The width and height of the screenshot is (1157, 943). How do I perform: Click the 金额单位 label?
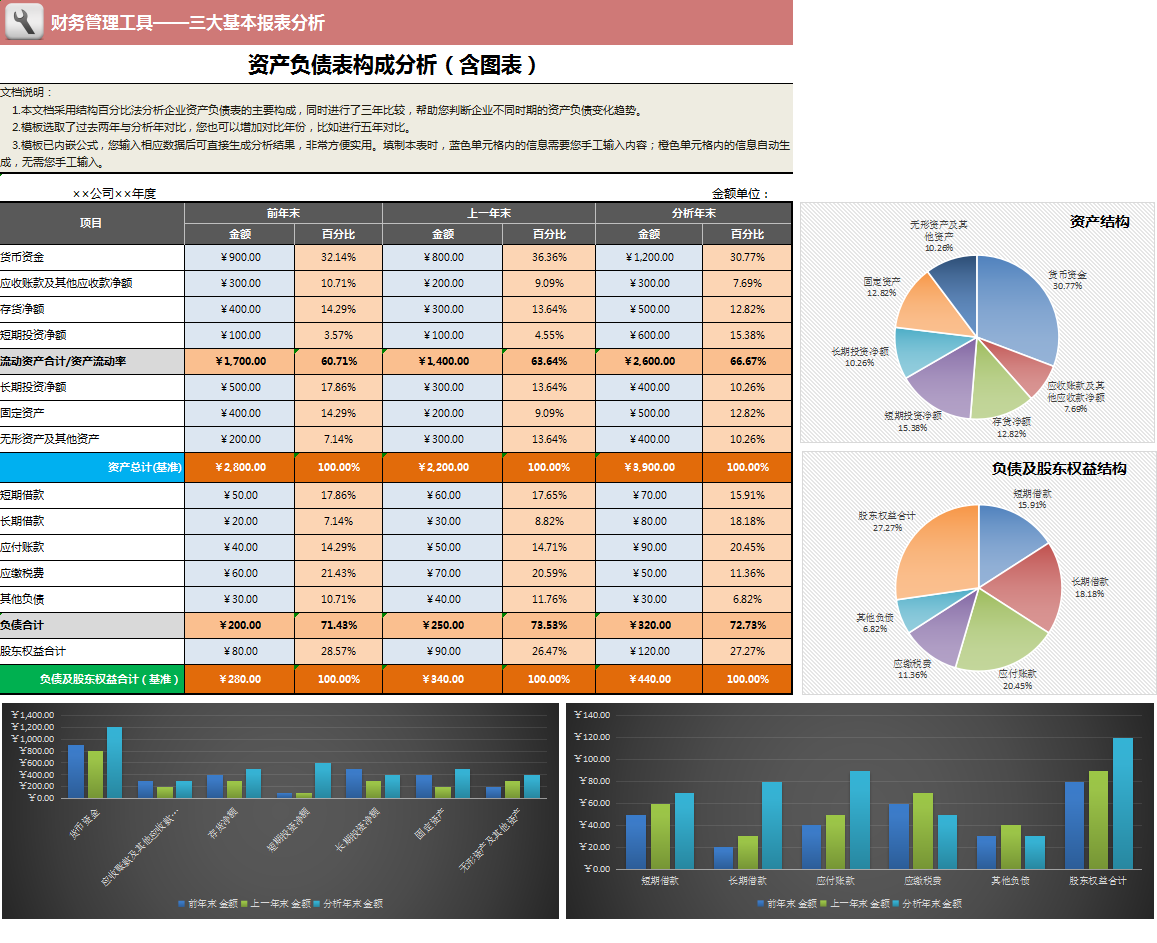coord(740,193)
